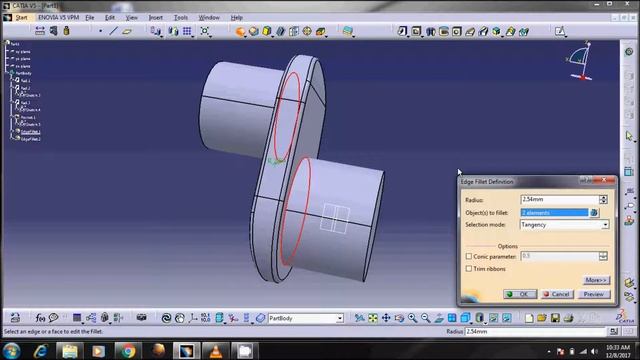
Task: Click the Chamfer icon
Action: click(x=253, y=31)
